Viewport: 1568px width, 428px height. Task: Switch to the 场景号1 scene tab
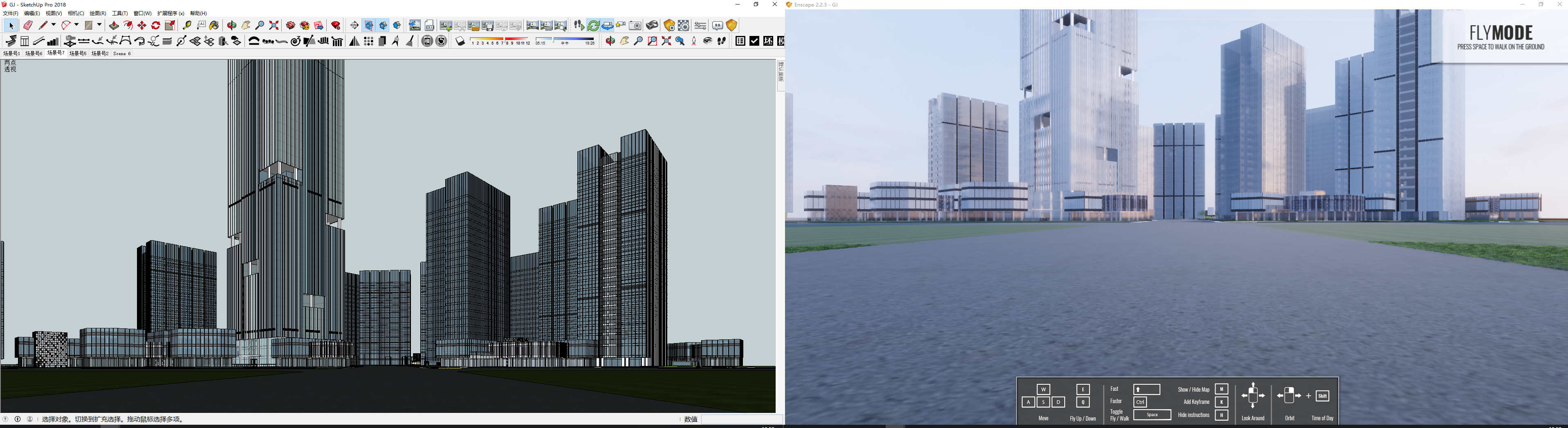(11, 53)
